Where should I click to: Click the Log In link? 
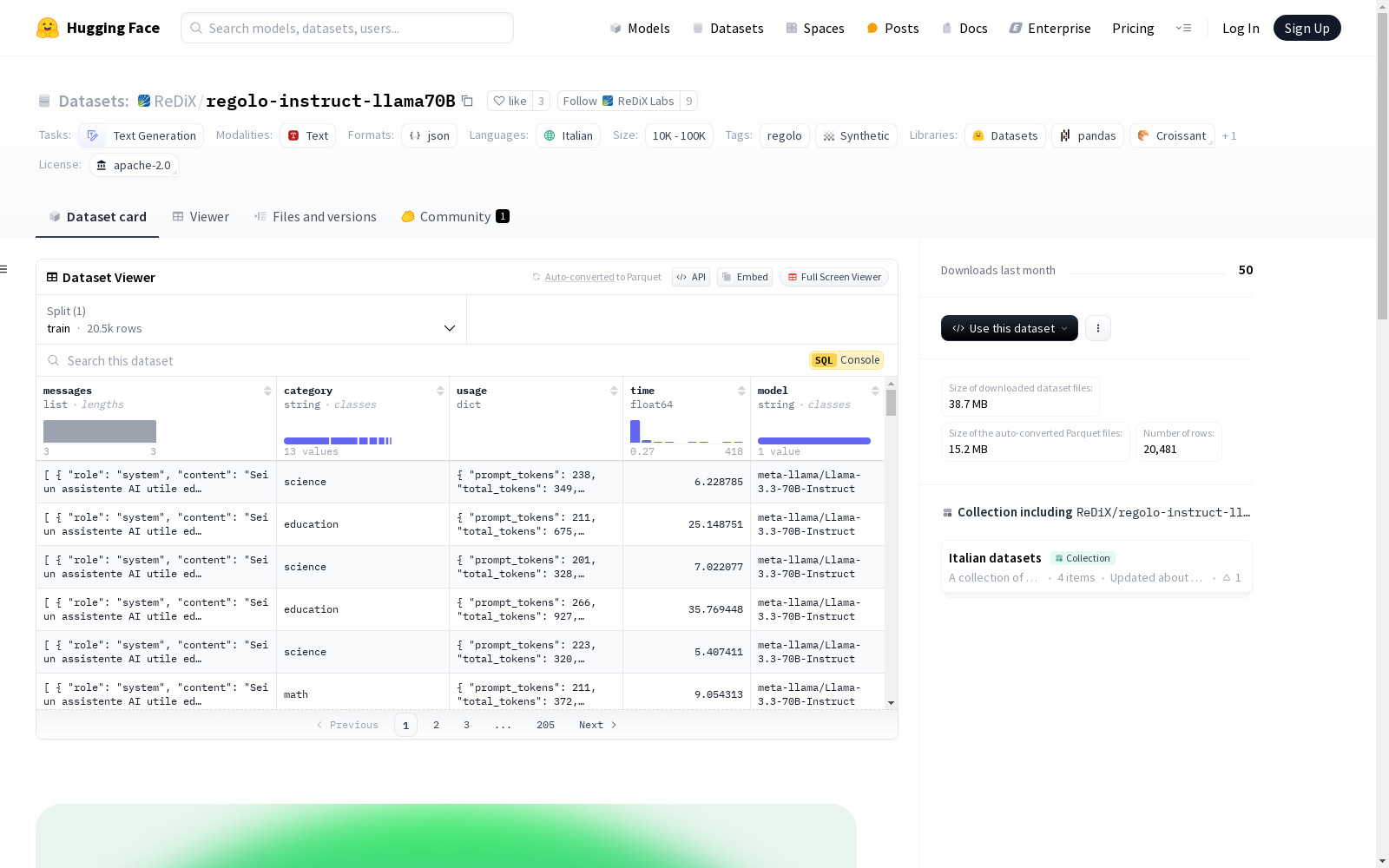click(1241, 28)
